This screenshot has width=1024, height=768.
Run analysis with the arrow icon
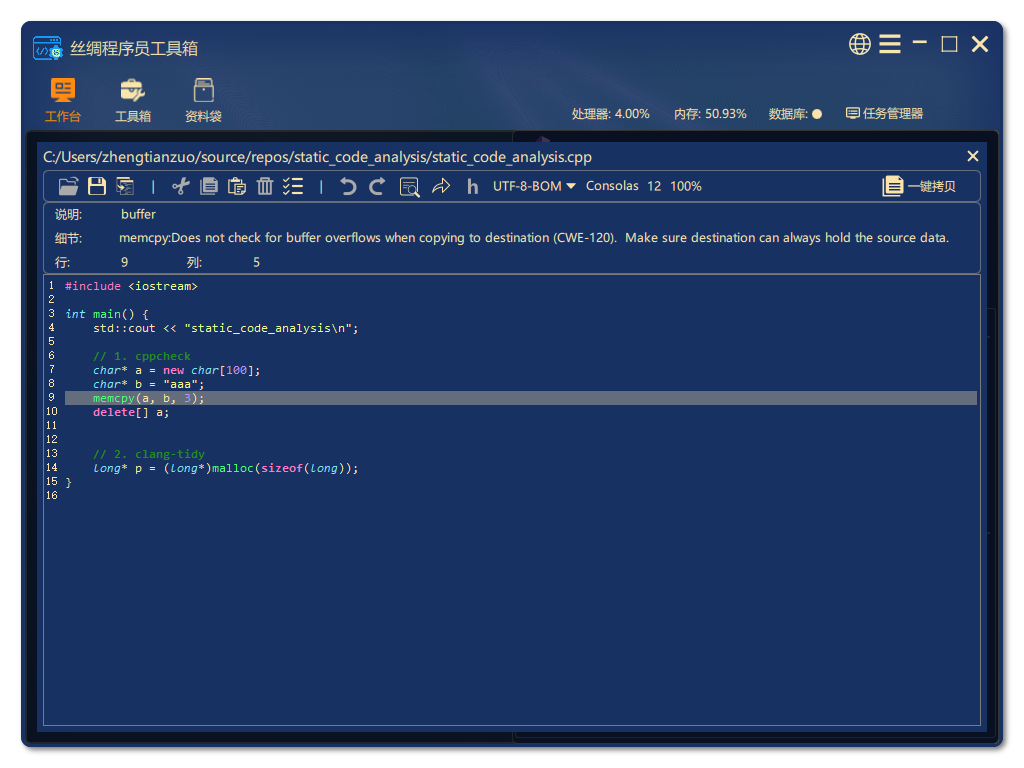point(441,186)
